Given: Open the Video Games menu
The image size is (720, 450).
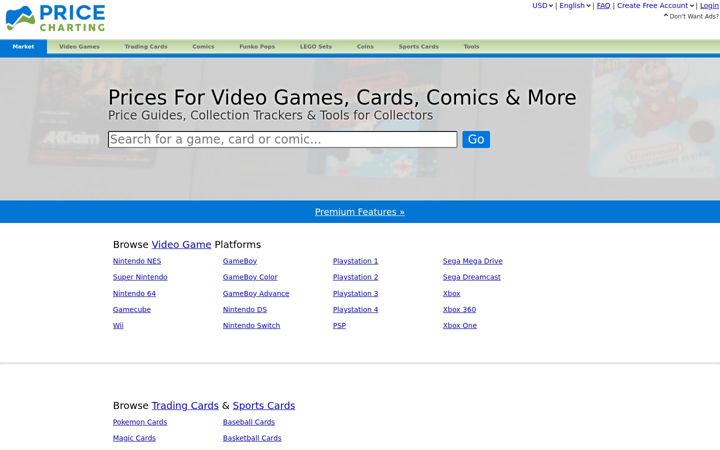Looking at the screenshot, I should [x=79, y=46].
